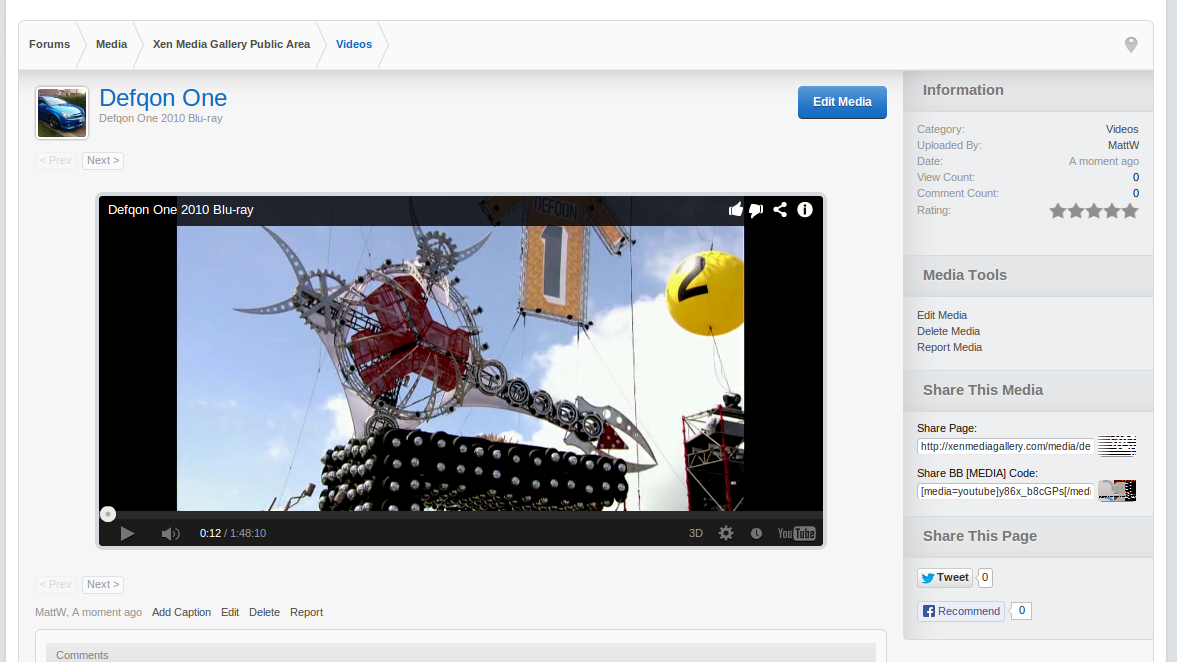Select the Share Page URL field
This screenshot has height=662, width=1177.
coord(1005,447)
